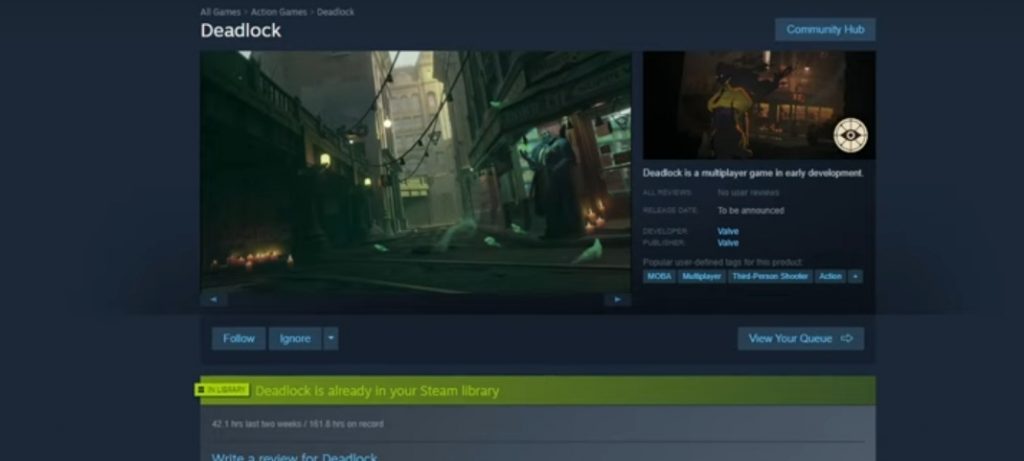Expand more tags with plus button
The width and height of the screenshot is (1024, 461).
[x=855, y=276]
